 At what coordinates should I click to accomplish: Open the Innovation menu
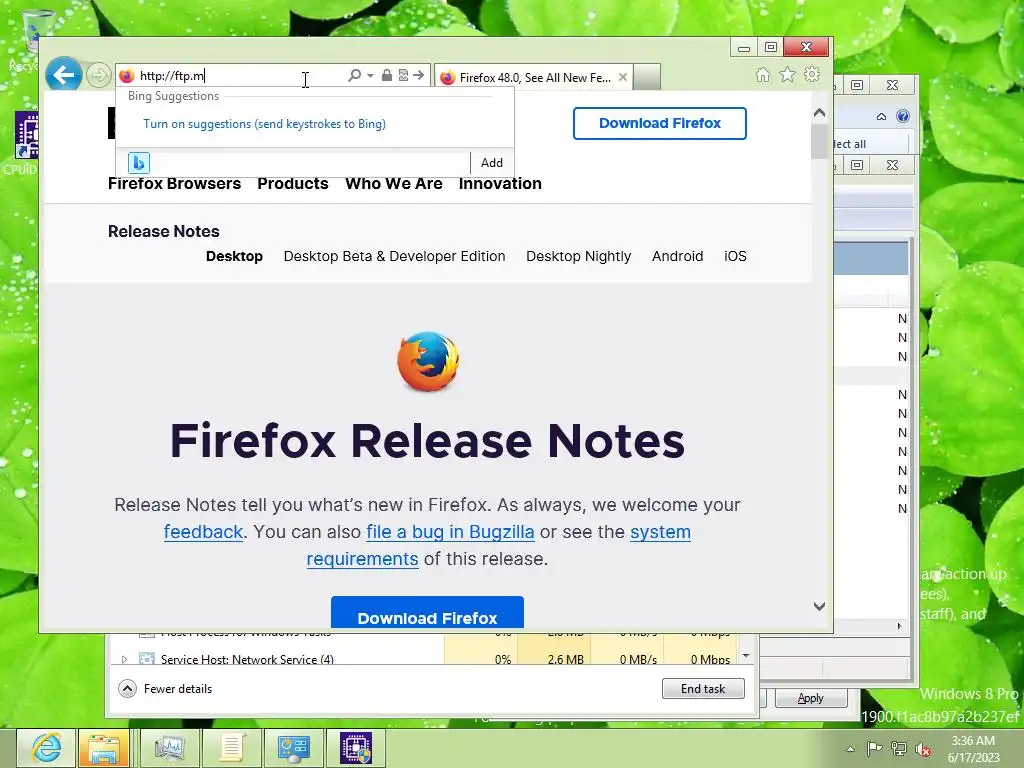[500, 184]
